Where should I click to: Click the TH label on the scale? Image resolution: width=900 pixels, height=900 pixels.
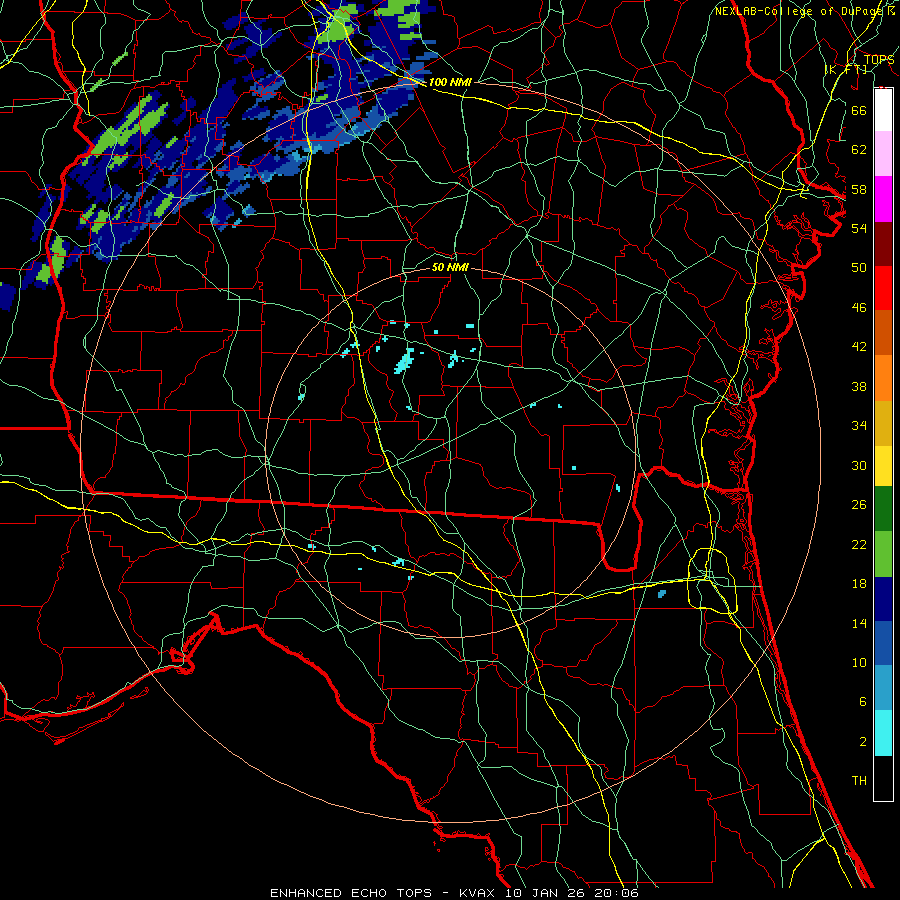click(859, 781)
